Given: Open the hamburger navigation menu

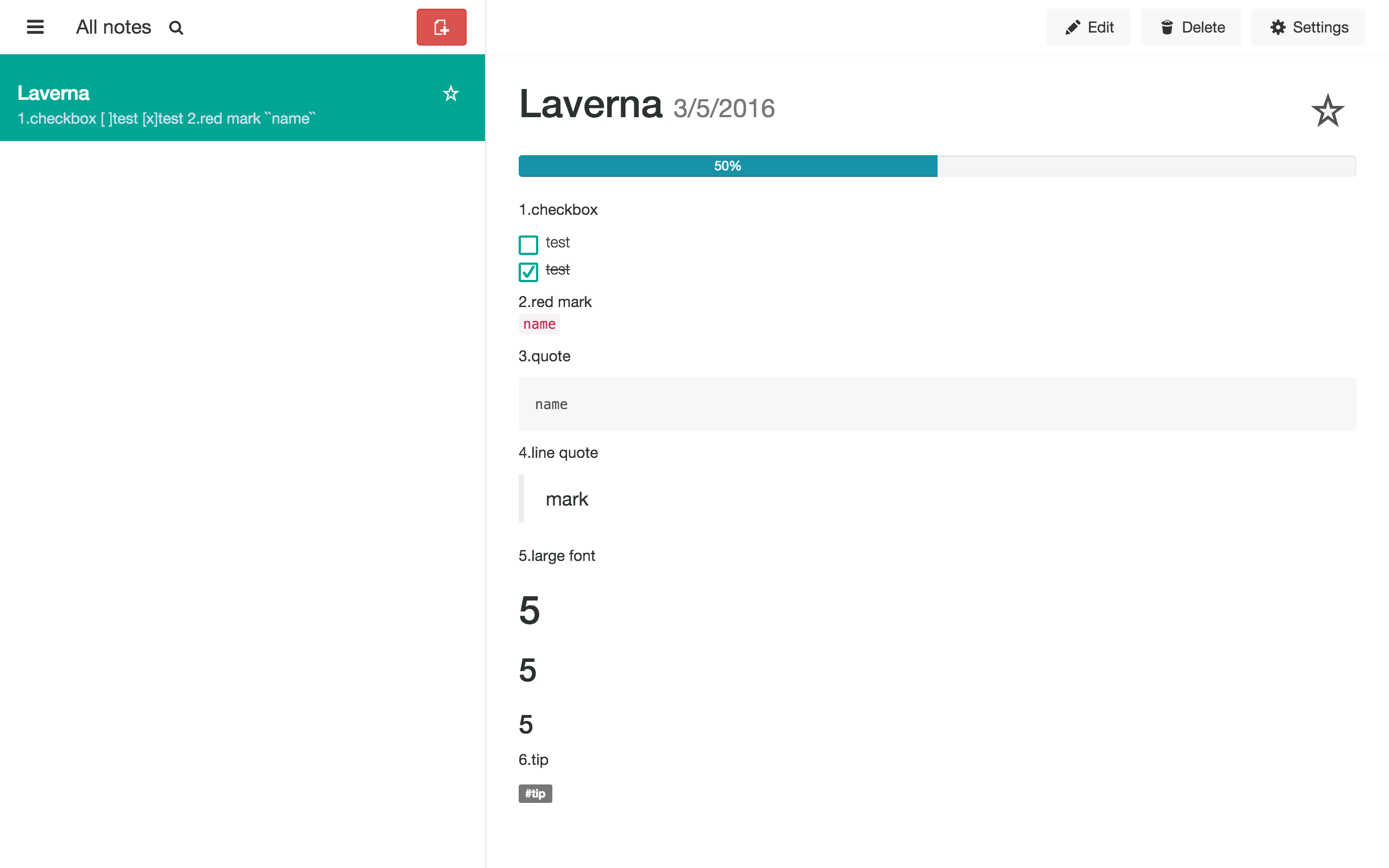Looking at the screenshot, I should click(35, 27).
